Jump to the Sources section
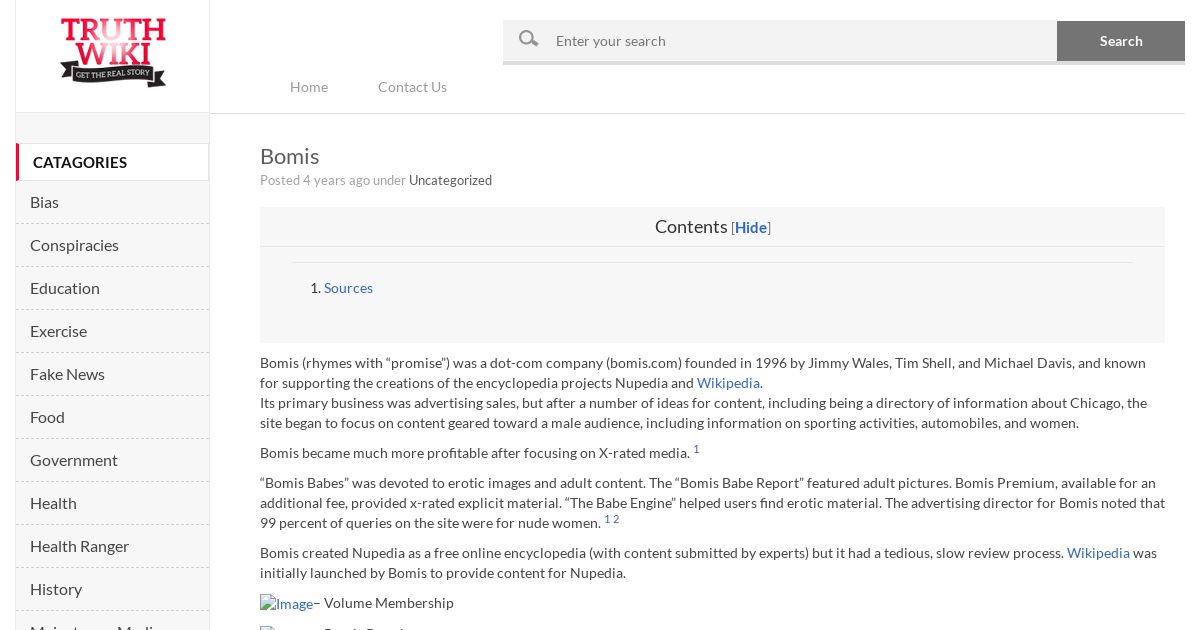 348,288
